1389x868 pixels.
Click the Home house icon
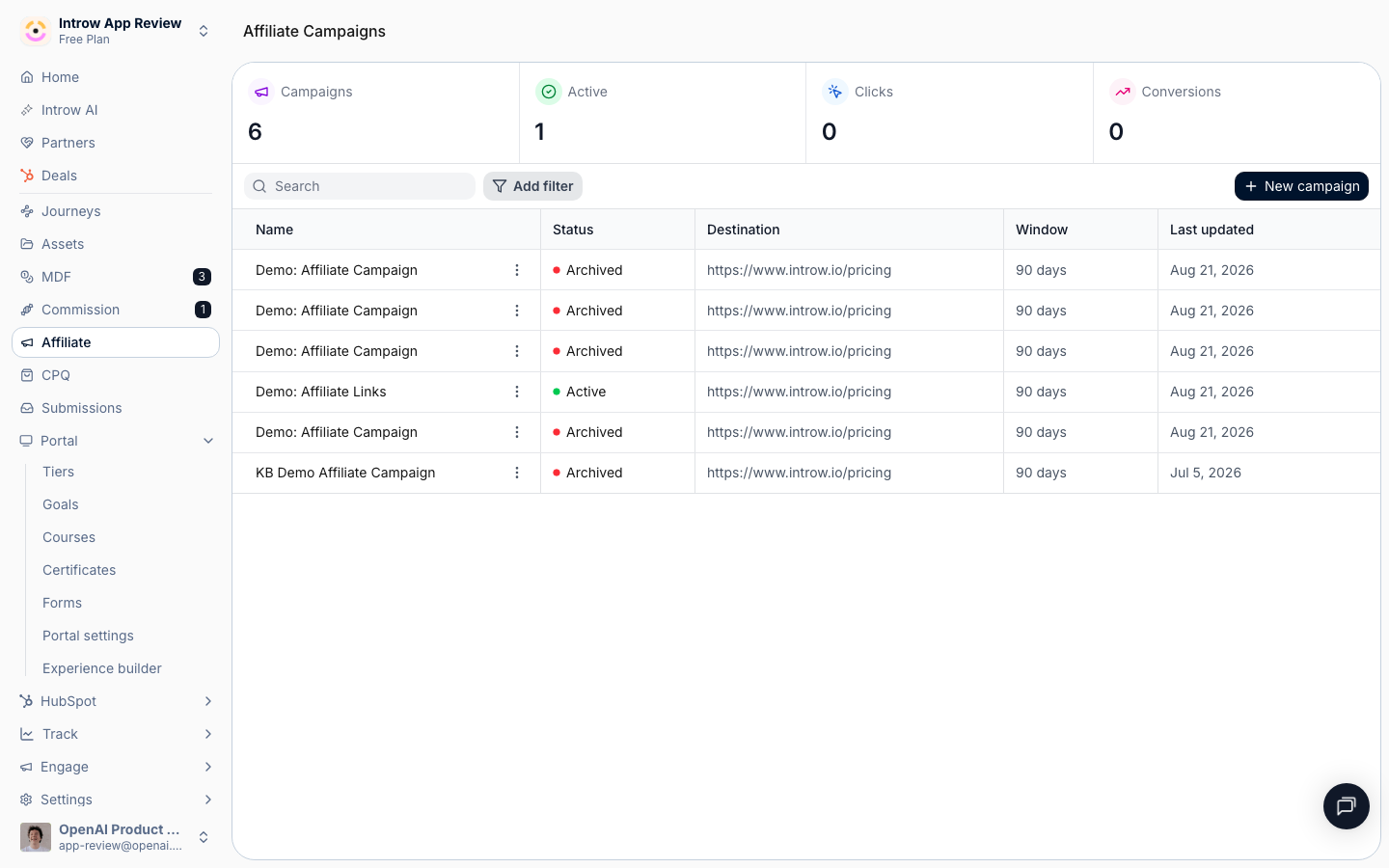coord(27,77)
